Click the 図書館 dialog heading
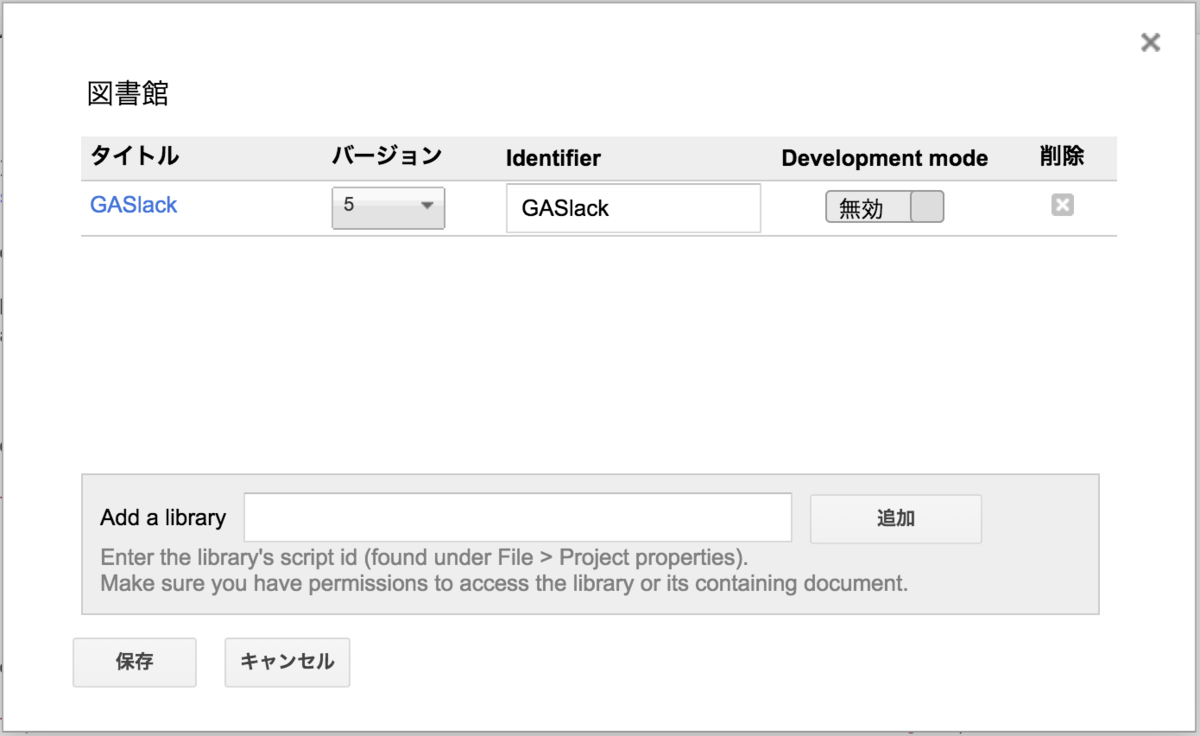This screenshot has height=736, width=1200. [128, 94]
